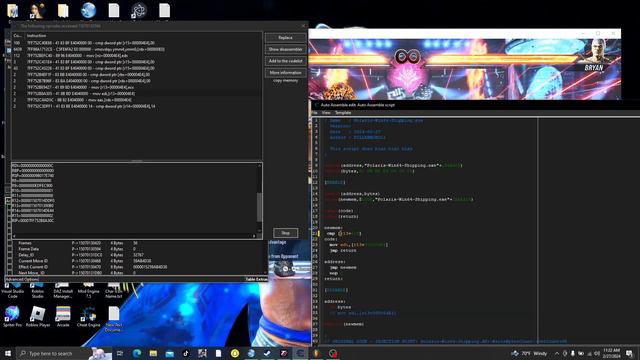This screenshot has width=640, height=360.
Task: Click the register pane horizontal scrollbar
Action: tap(134, 236)
